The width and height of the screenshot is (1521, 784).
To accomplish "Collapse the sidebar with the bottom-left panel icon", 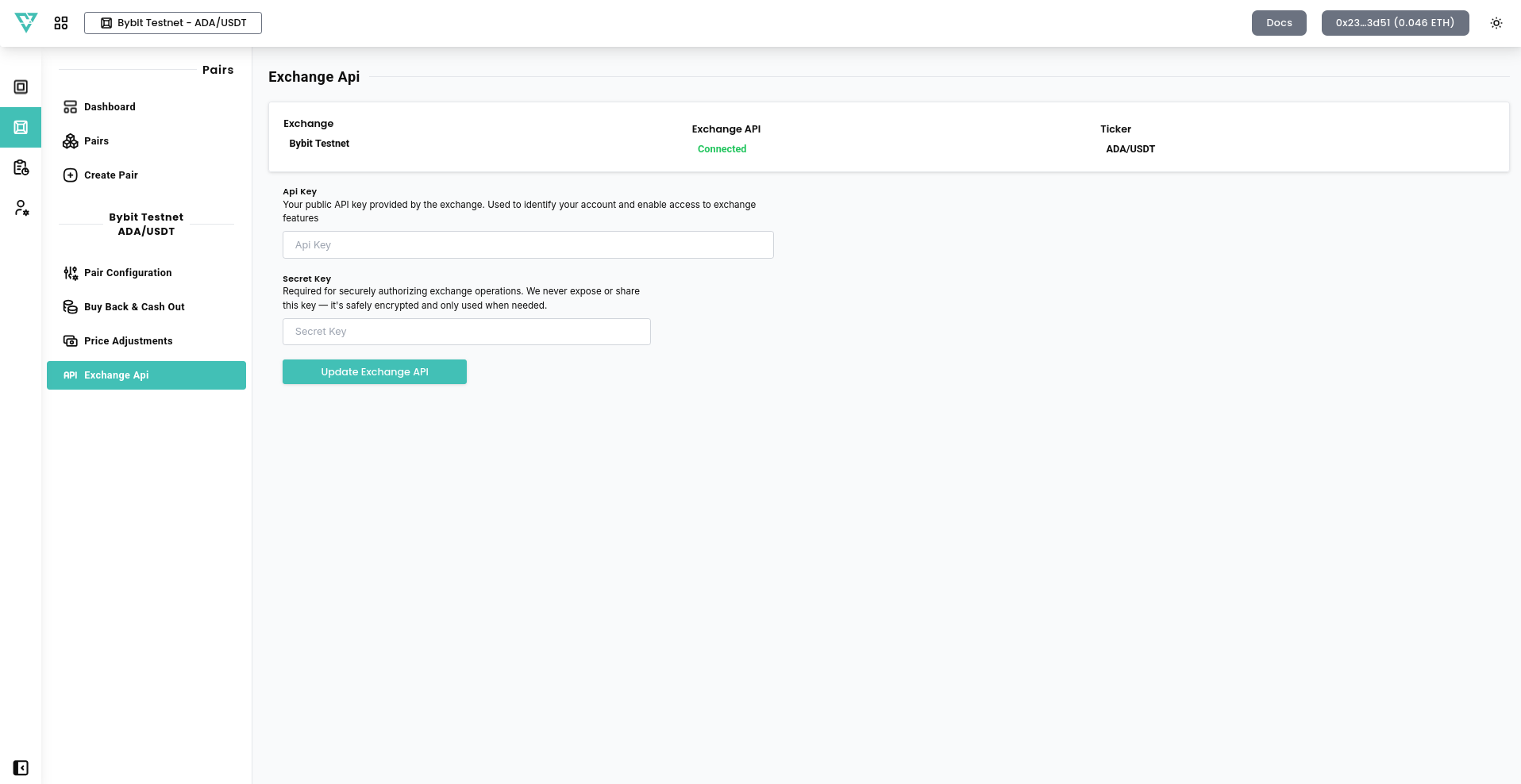I will coord(21,767).
